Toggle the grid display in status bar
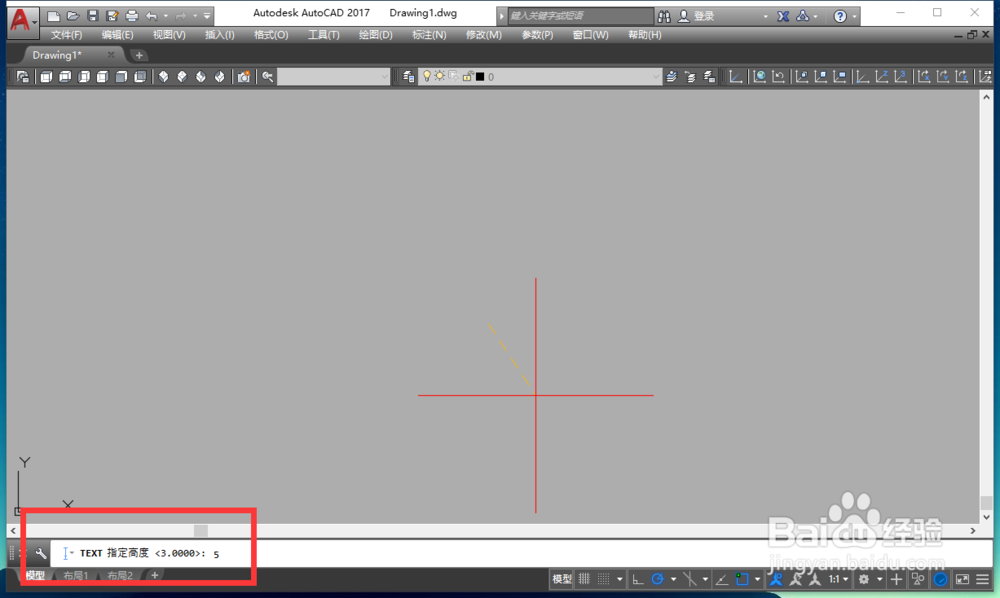This screenshot has width=1000, height=598. point(584,580)
